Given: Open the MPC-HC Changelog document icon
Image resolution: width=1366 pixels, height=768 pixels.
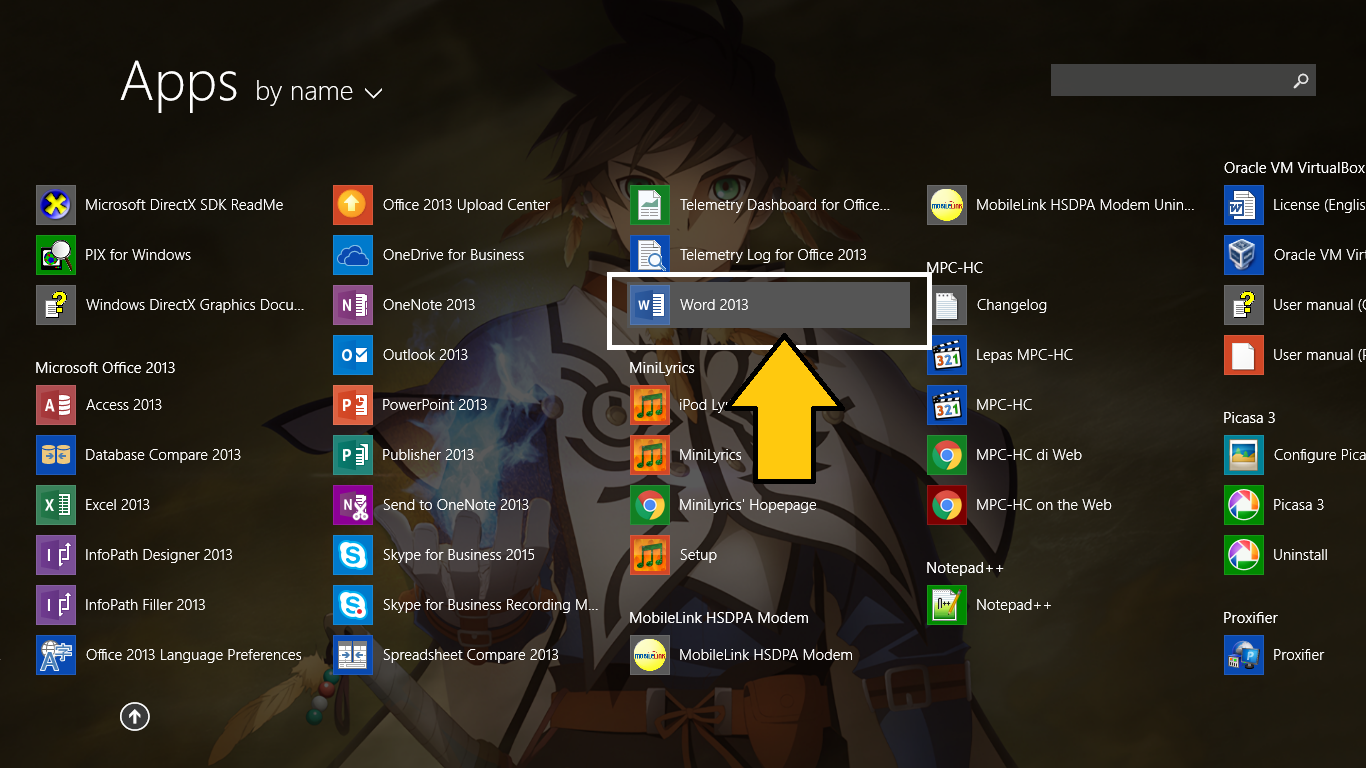Looking at the screenshot, I should (947, 305).
